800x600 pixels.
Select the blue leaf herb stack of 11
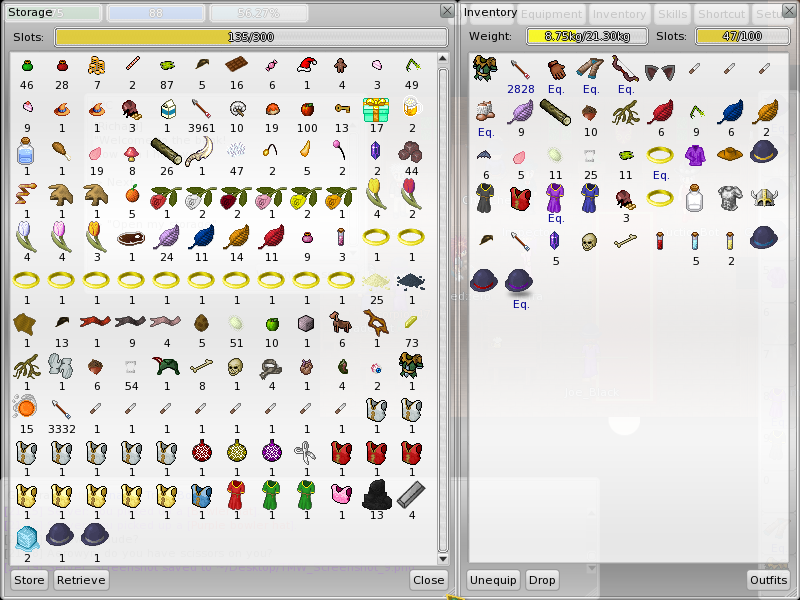pos(202,237)
